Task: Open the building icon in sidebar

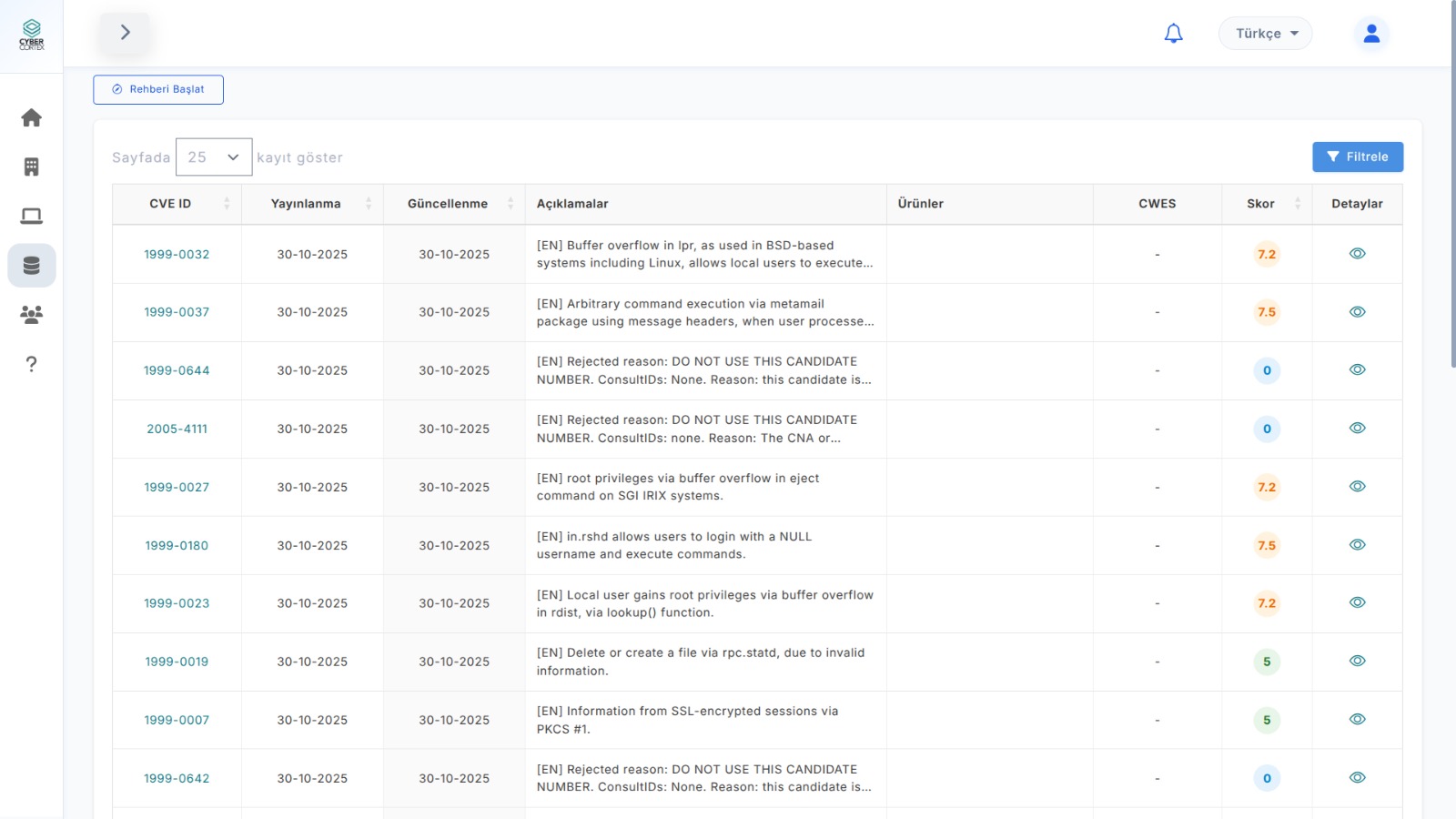Action: click(31, 167)
